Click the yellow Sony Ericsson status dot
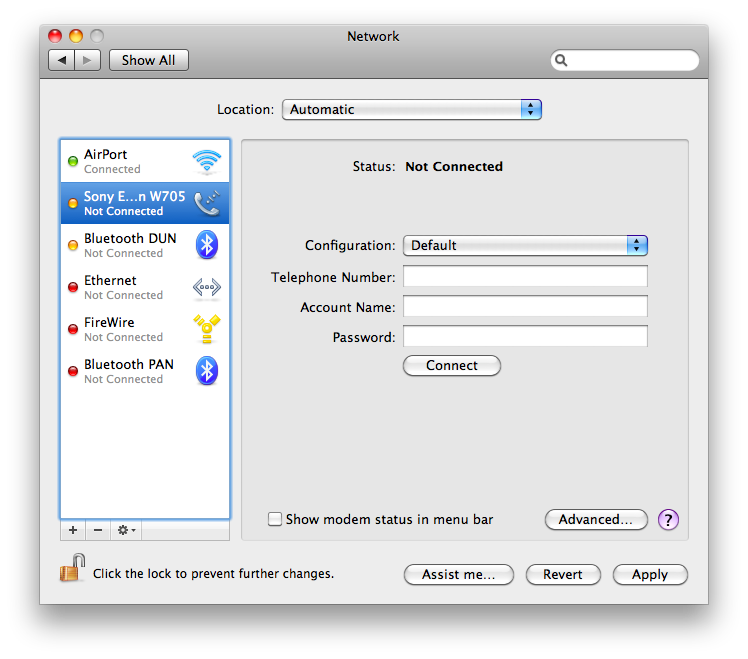Screen dimensions: 748x659 [x=73, y=203]
